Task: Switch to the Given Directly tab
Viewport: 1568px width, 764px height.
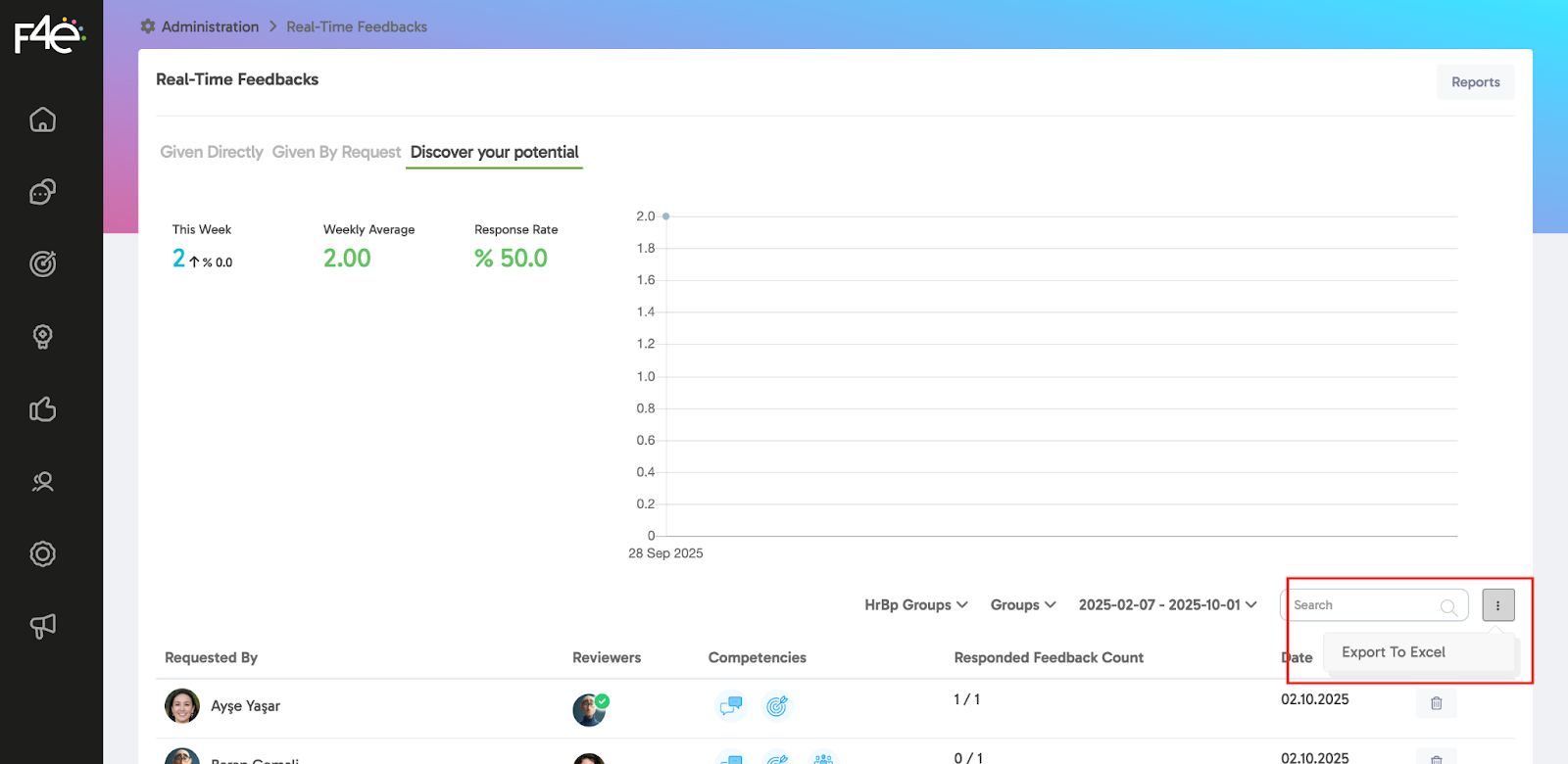Action: (212, 152)
